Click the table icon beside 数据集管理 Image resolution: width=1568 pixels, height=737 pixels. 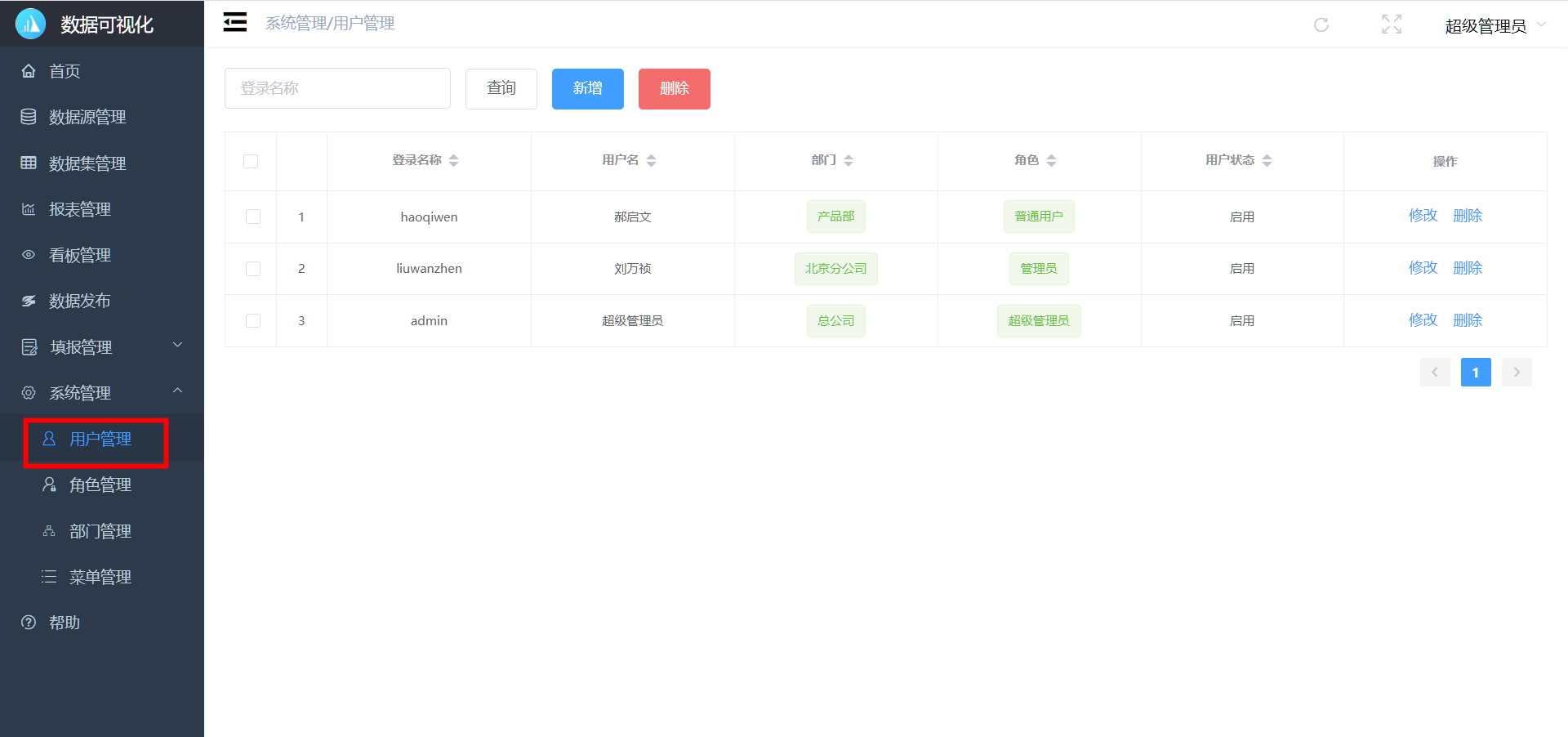coord(29,163)
